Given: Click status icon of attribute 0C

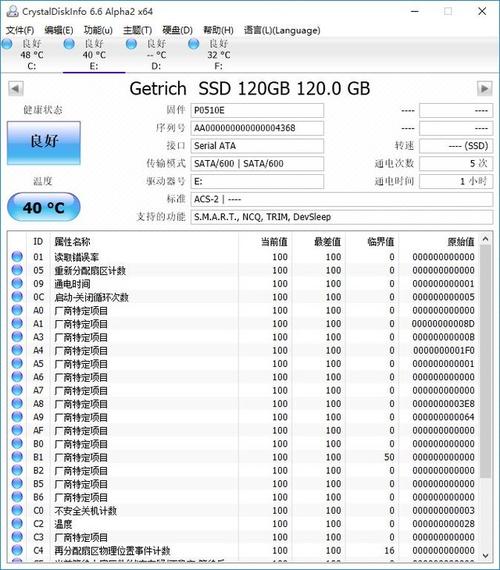Looking at the screenshot, I should (x=17, y=297).
